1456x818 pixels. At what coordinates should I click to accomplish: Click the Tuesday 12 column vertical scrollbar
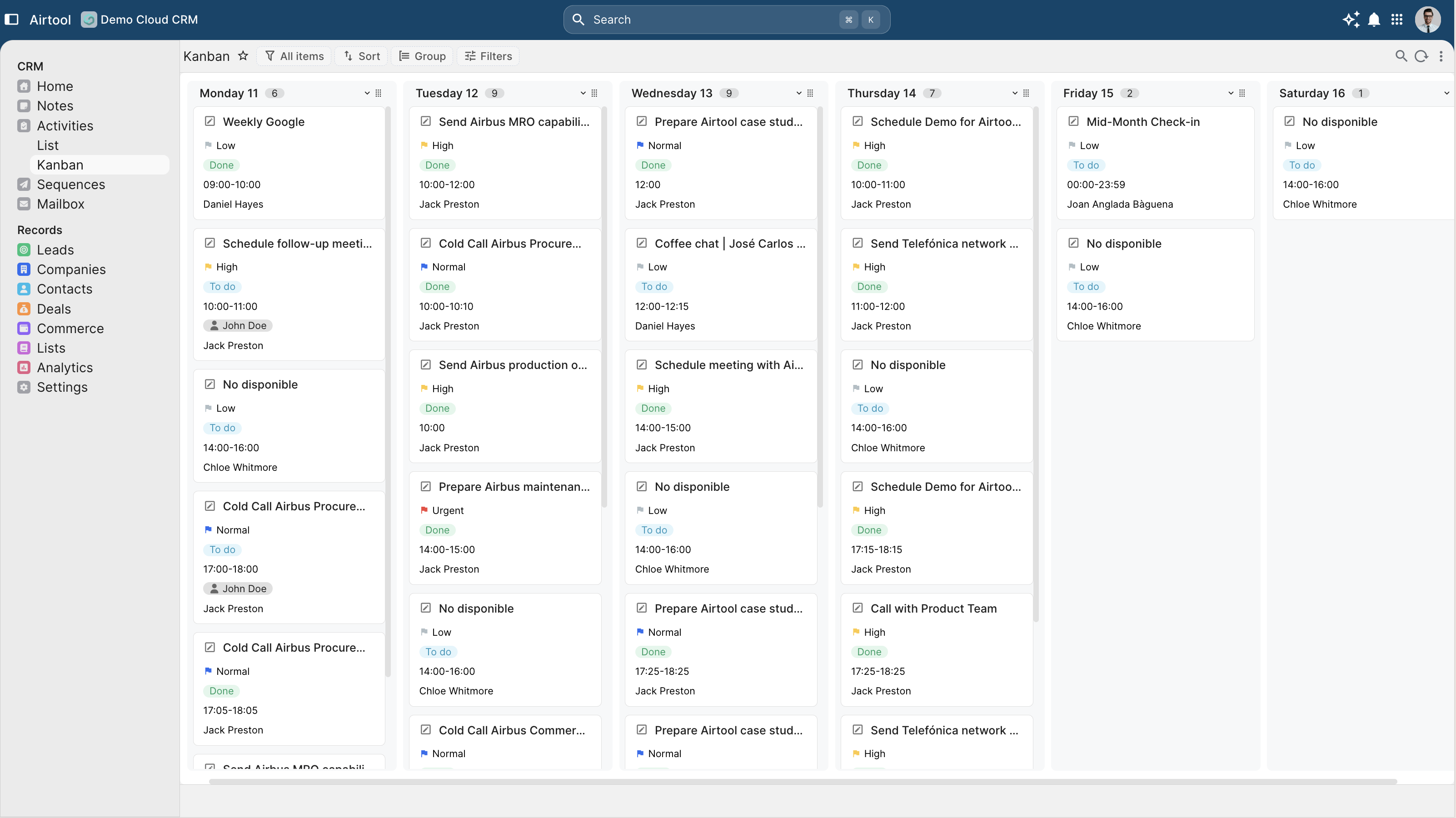tap(603, 306)
